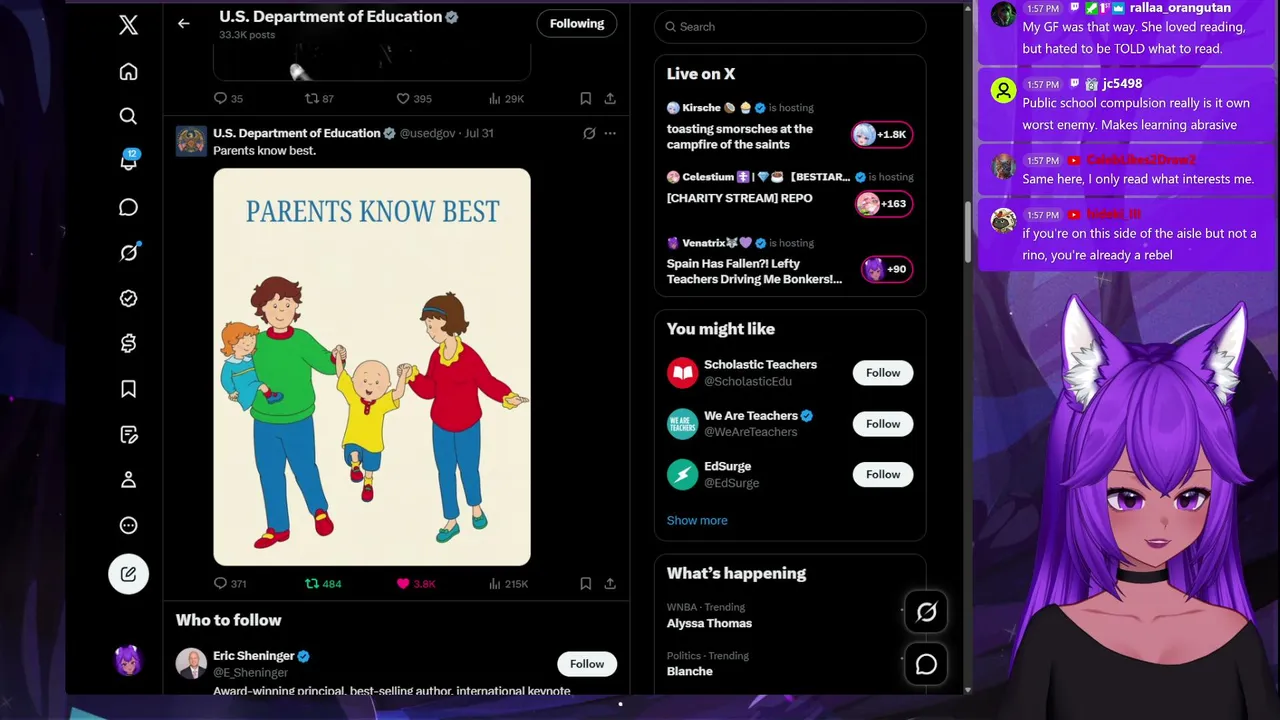Open the Parents Know Best image
1280x720 pixels.
coord(372,367)
